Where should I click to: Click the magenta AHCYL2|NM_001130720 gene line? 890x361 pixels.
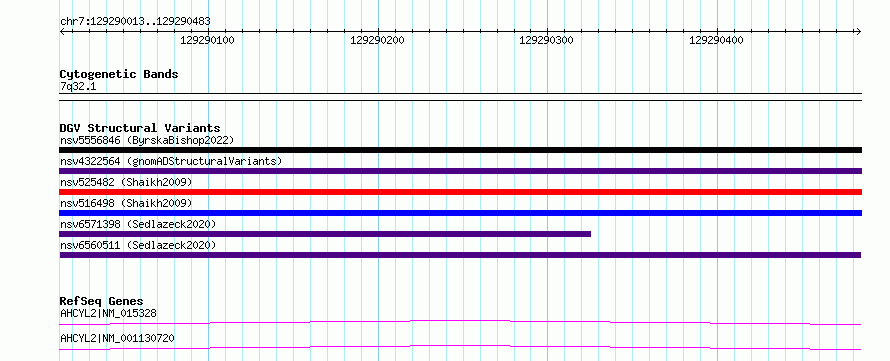[x=460, y=347]
